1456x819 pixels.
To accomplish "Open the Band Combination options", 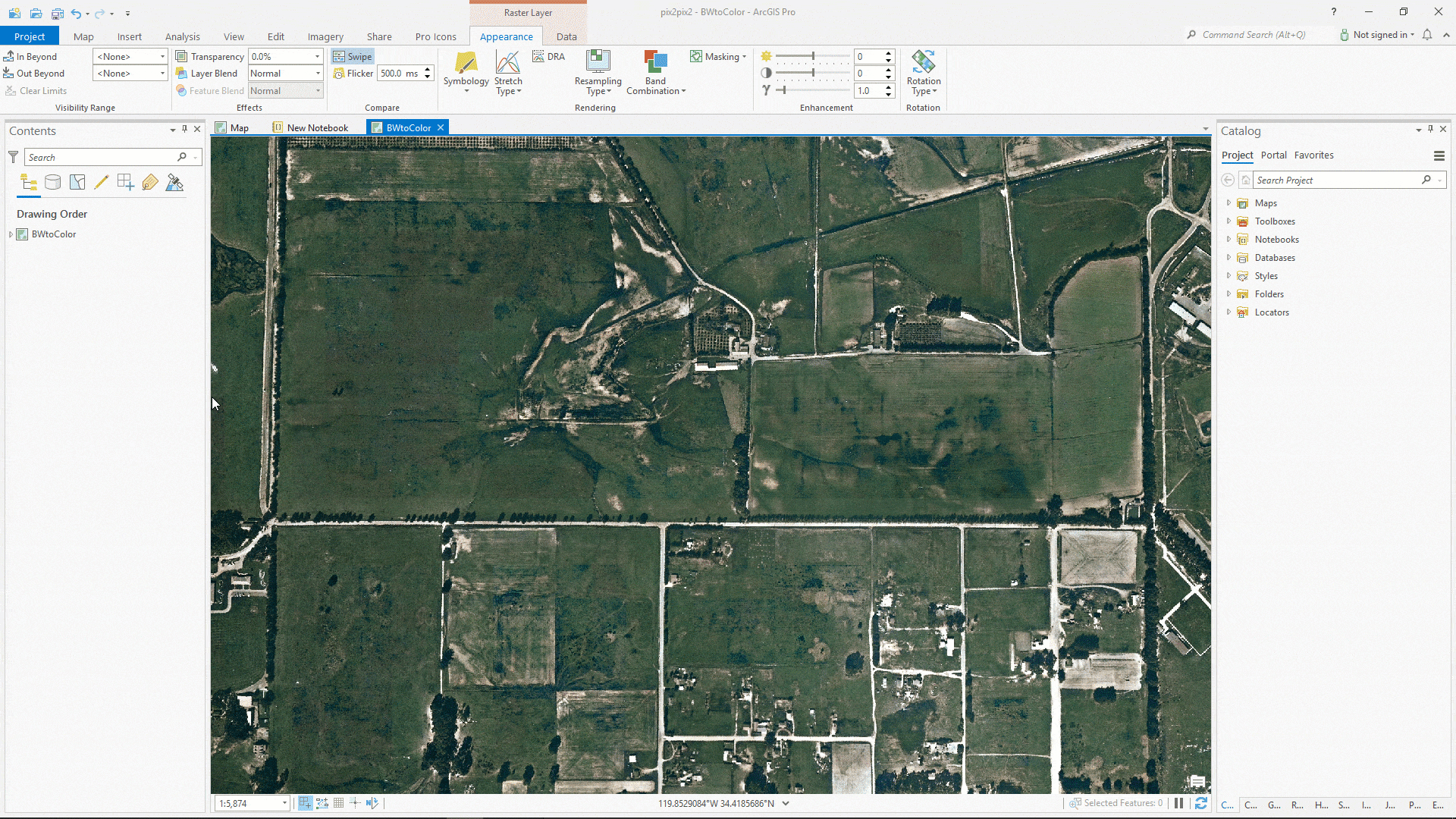I will point(654,72).
